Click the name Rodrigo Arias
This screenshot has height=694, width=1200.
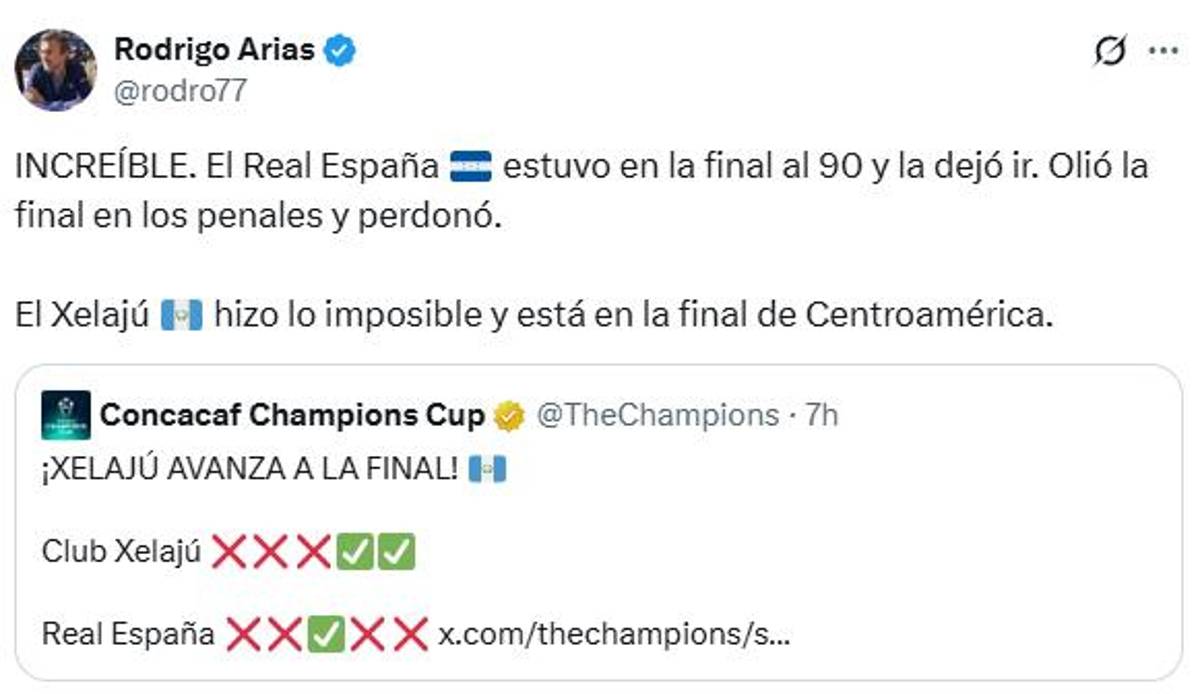point(216,50)
